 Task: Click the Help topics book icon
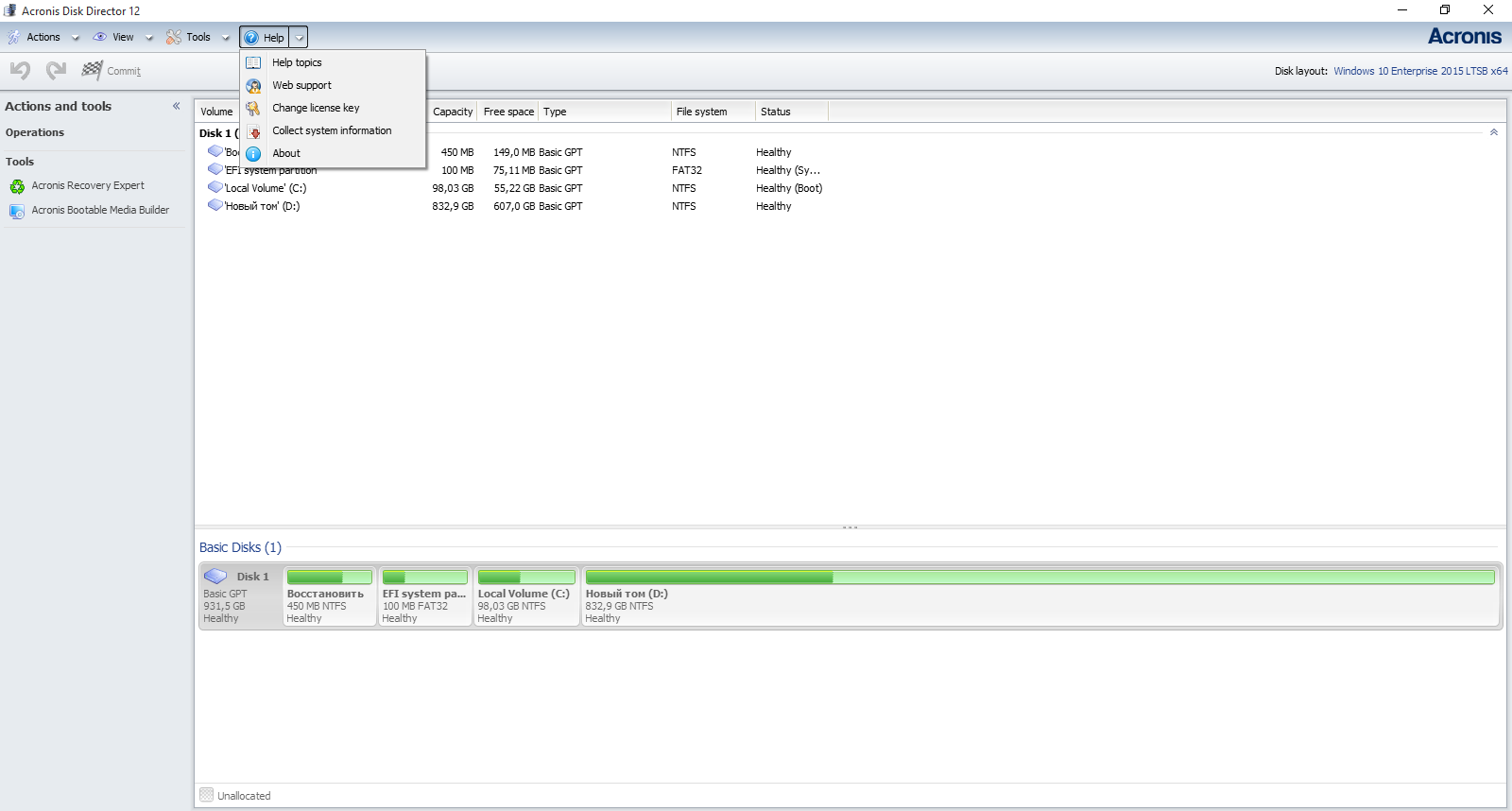tap(253, 62)
